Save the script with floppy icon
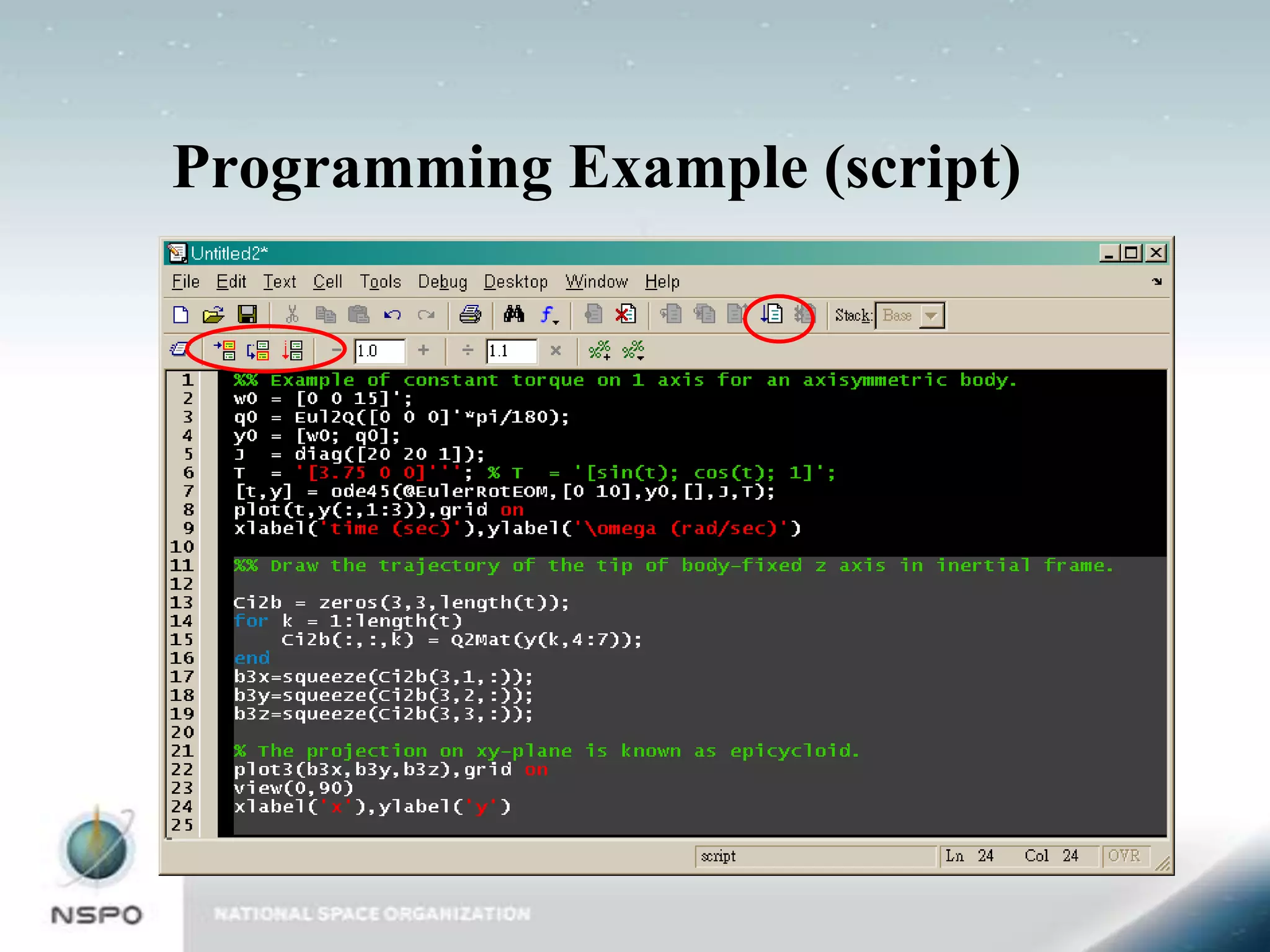This screenshot has width=1270, height=952. pos(247,315)
